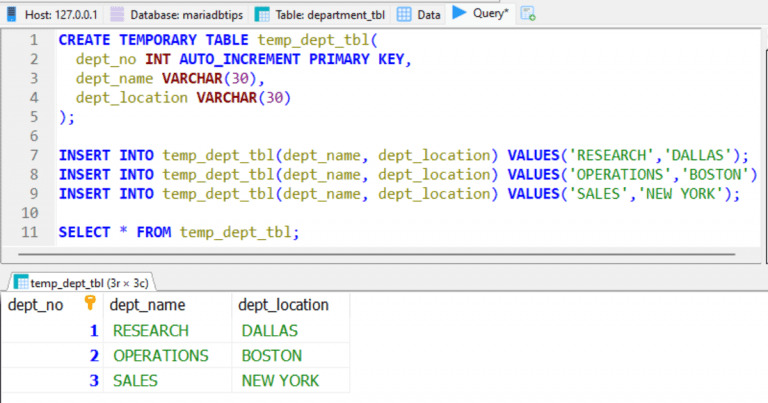Open the Host: 127.0.0.1 tab

52,15
